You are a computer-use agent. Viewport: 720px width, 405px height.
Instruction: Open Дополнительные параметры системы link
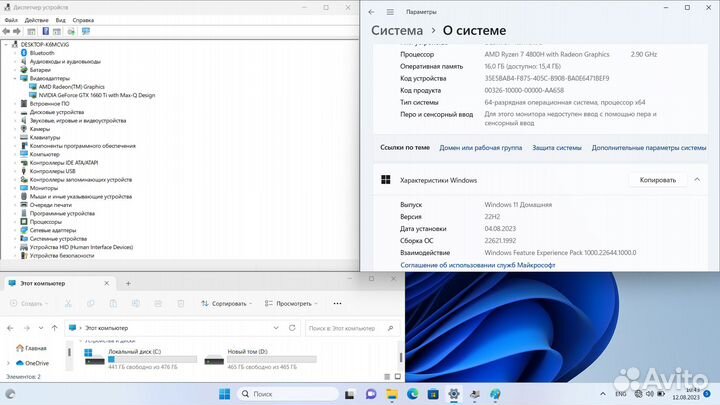(x=649, y=147)
